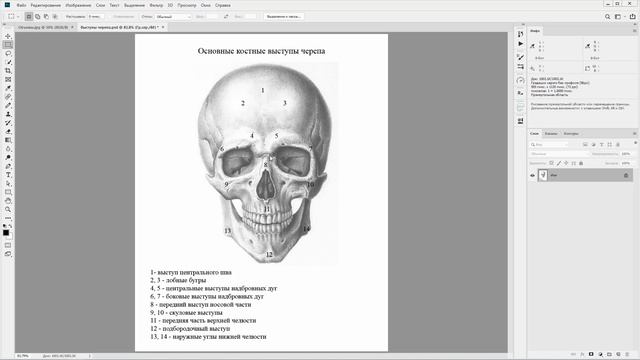Click the feather input field

pyautogui.click(x=96, y=17)
